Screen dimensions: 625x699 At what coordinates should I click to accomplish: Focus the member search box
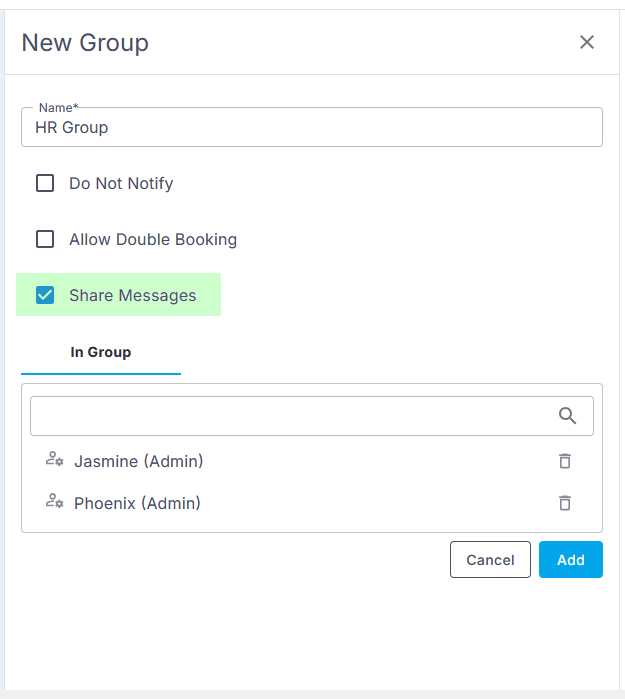tap(290, 416)
